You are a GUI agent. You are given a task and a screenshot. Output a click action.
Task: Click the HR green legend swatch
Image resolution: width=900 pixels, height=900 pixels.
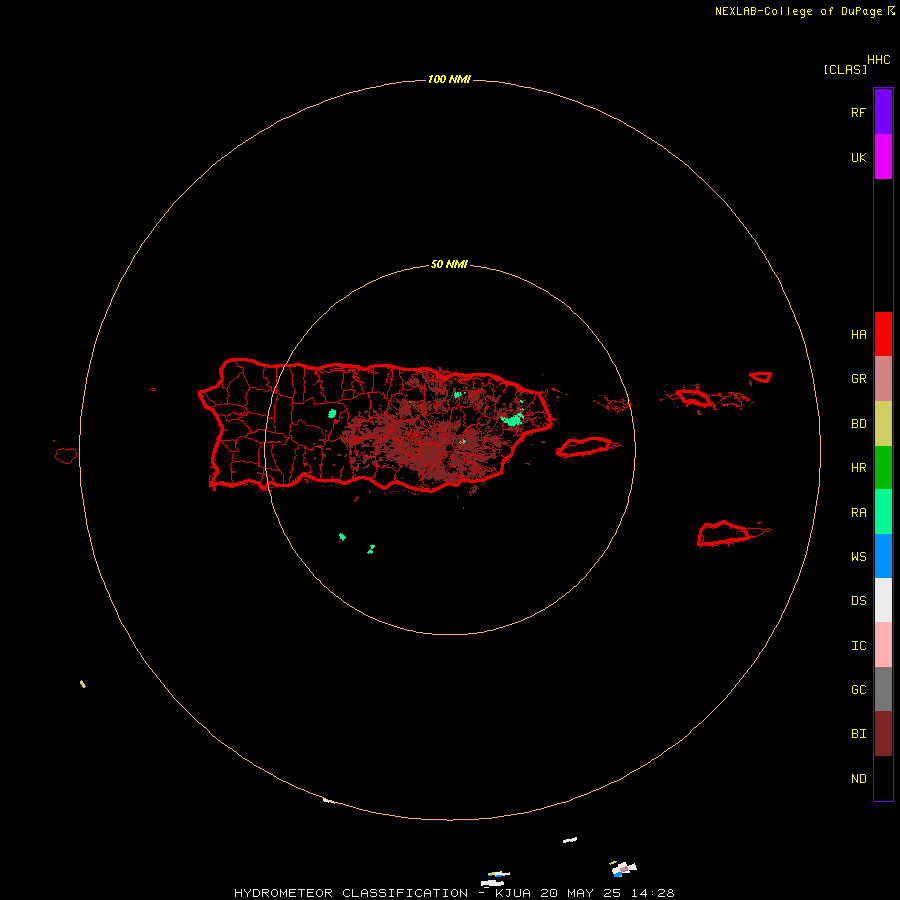tap(883, 467)
